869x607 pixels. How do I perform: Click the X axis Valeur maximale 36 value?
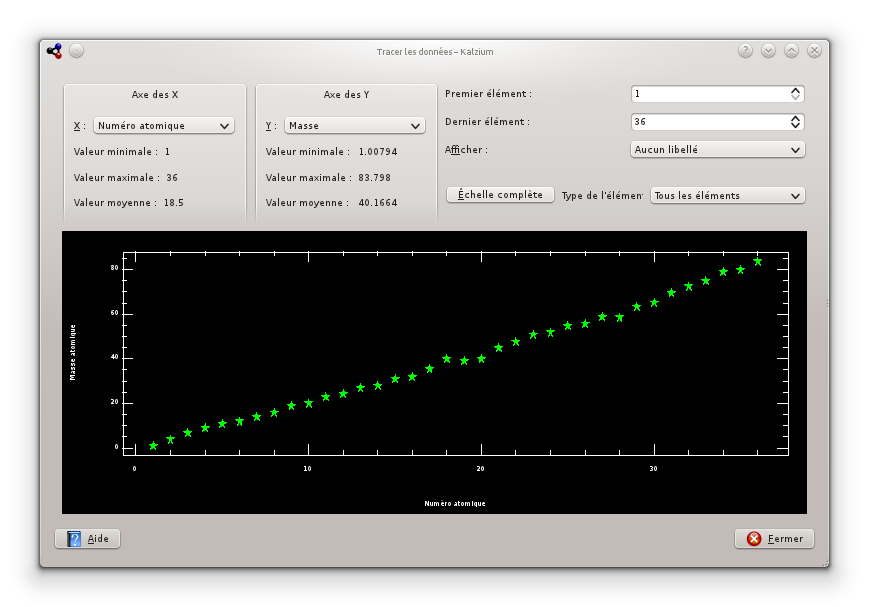point(172,178)
